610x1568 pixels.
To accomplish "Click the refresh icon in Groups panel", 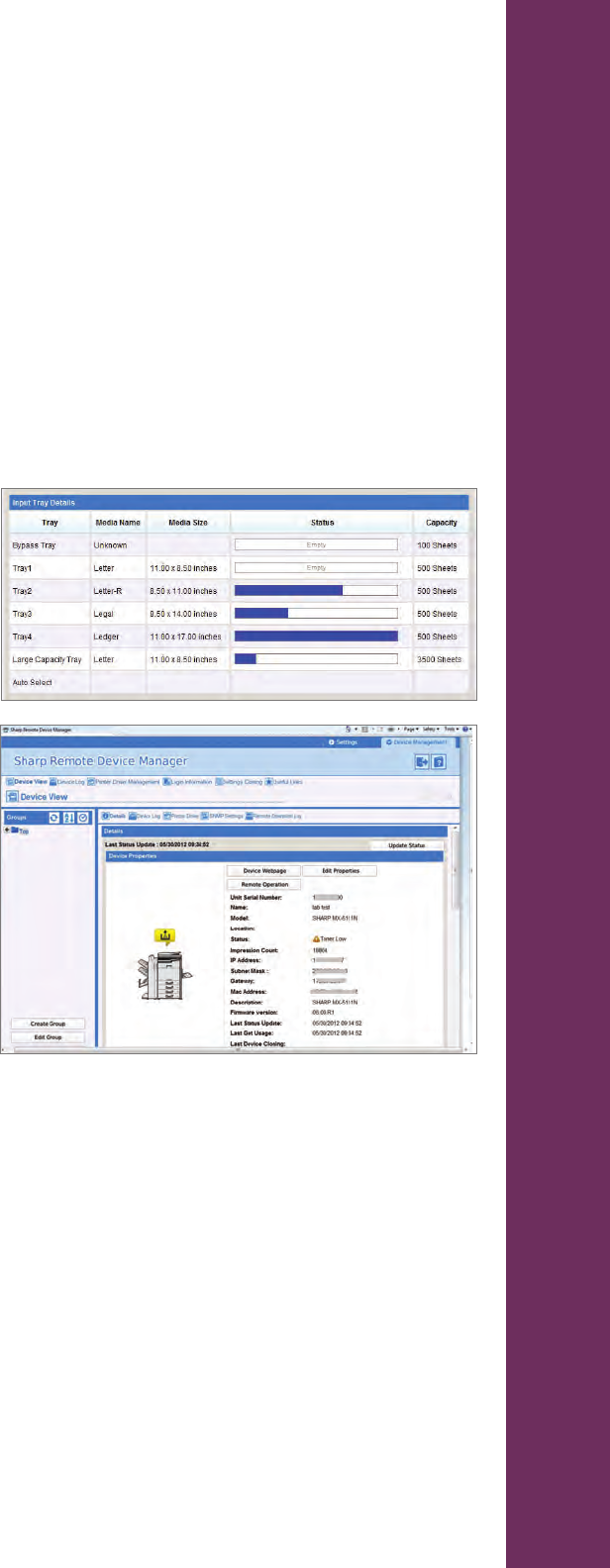I will click(x=54, y=817).
